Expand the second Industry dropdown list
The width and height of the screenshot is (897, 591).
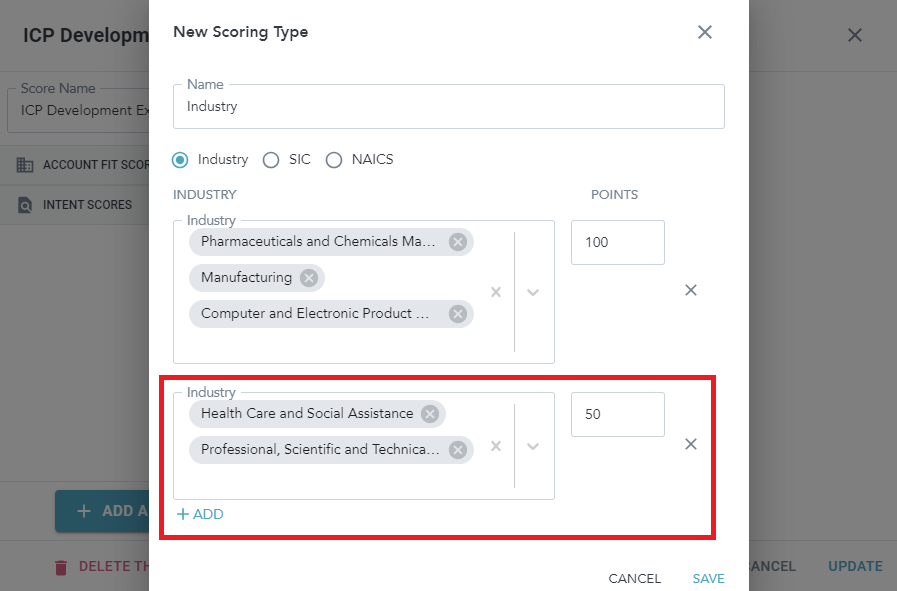coord(533,446)
